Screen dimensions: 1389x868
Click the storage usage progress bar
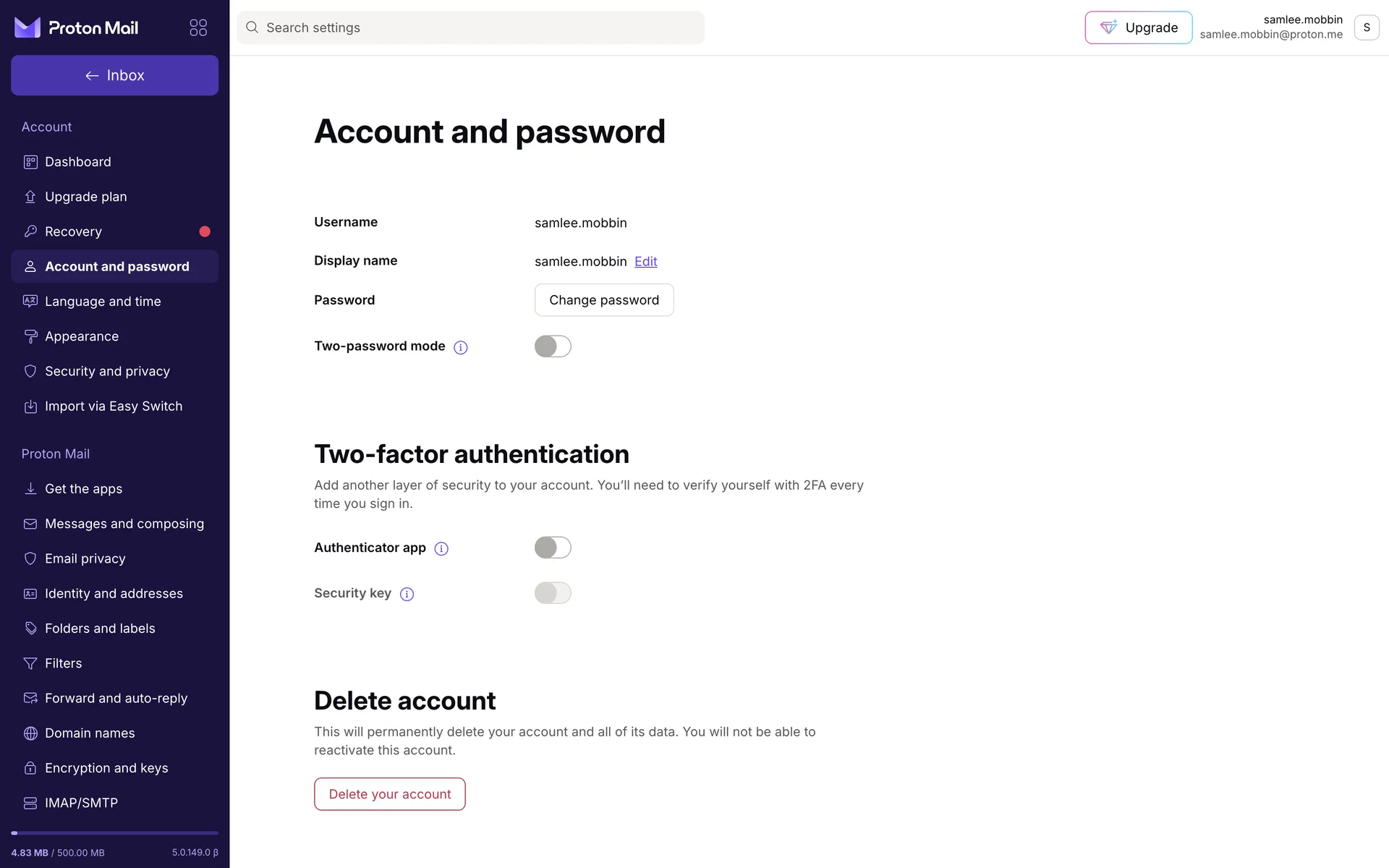tap(114, 833)
